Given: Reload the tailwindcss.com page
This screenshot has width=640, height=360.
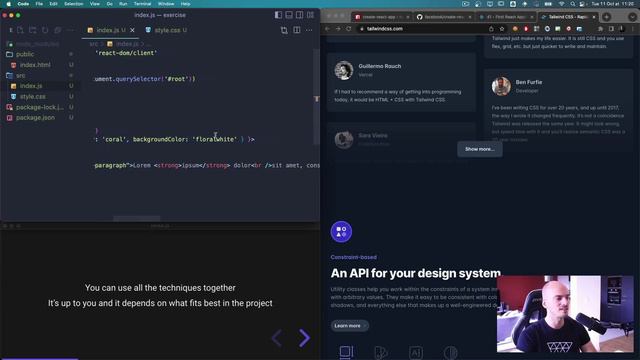Looking at the screenshot, I should 349,29.
